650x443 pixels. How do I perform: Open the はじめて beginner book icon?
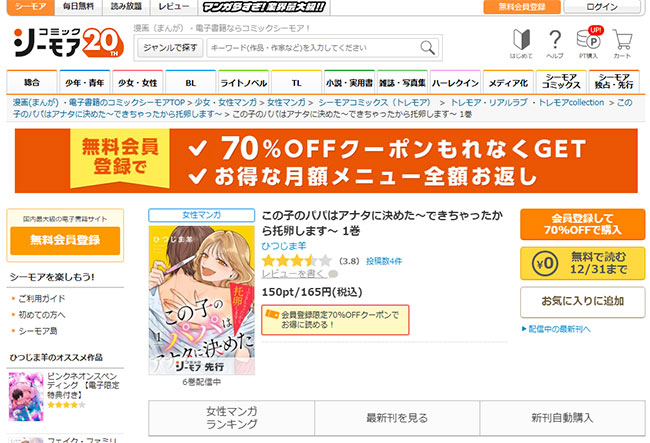[521, 44]
